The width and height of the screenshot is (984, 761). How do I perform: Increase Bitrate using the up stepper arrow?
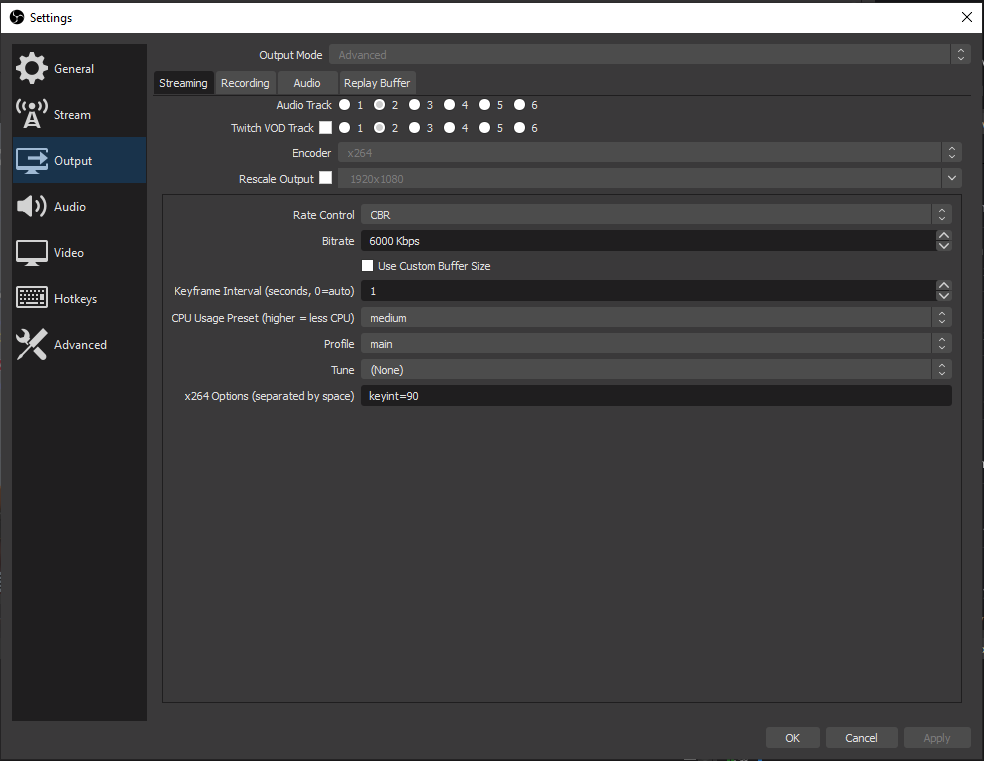pos(943,234)
